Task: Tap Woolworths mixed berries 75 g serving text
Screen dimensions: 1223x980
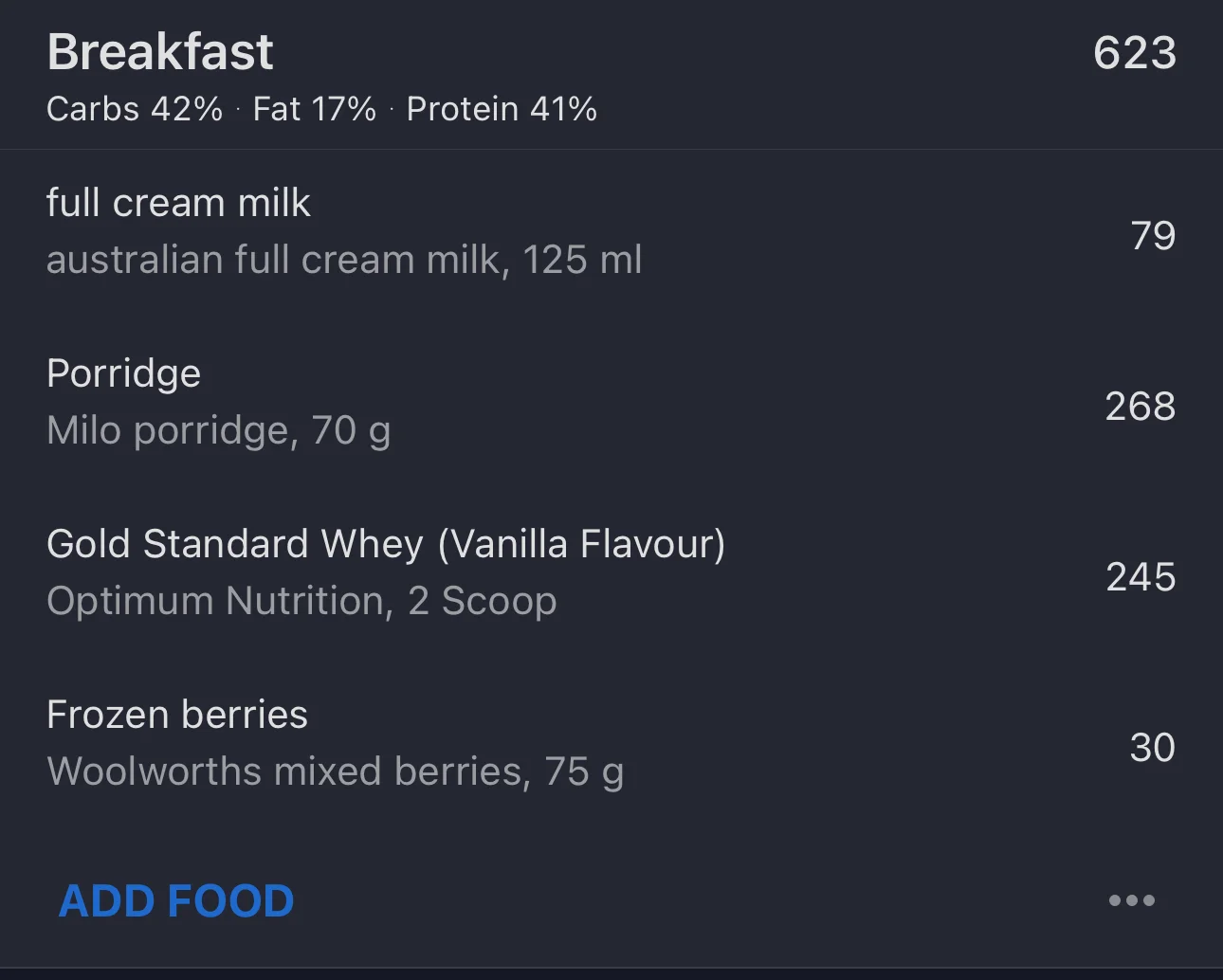Action: pos(335,771)
